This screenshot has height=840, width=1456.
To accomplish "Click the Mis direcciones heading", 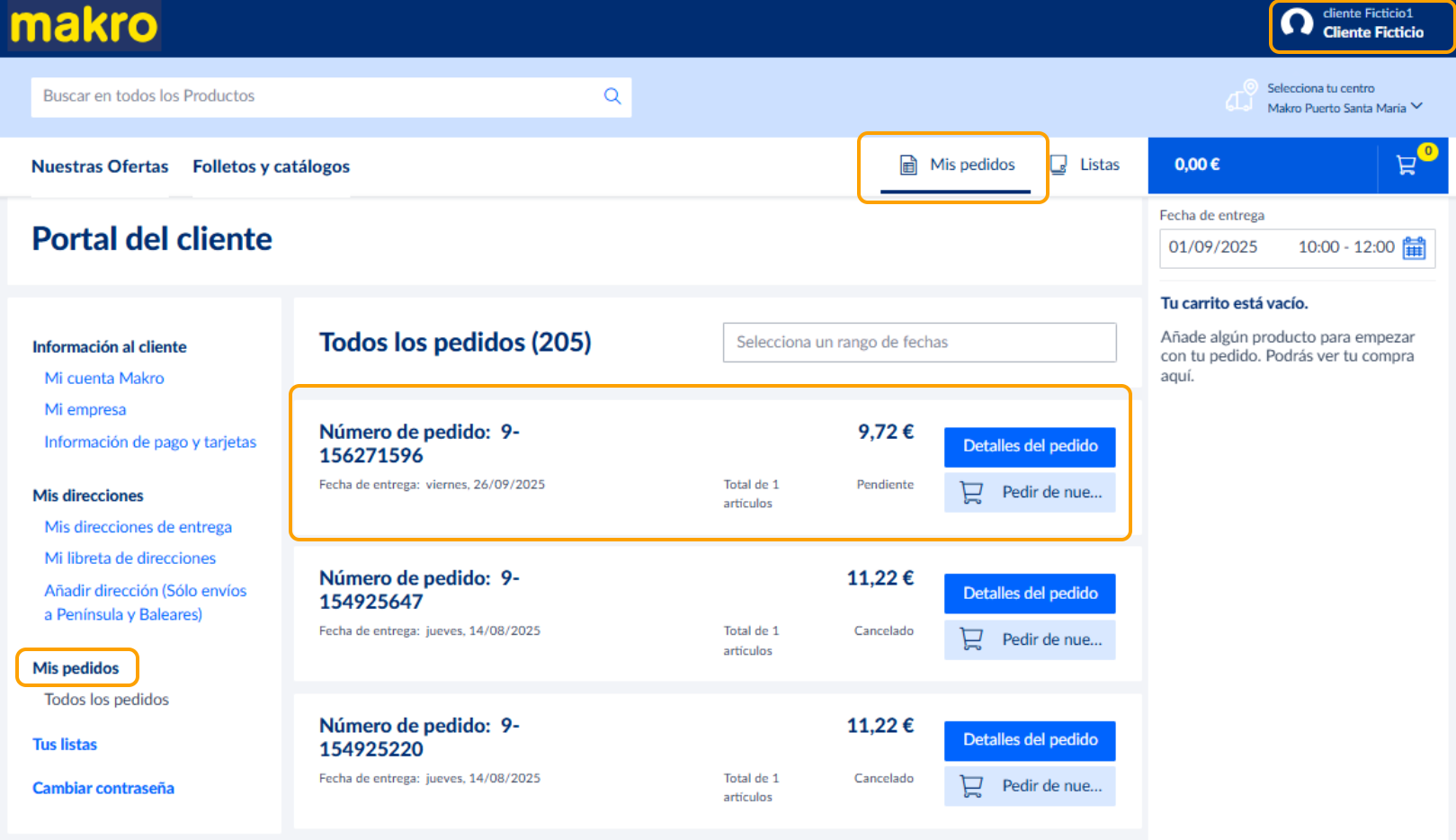I will (88, 496).
